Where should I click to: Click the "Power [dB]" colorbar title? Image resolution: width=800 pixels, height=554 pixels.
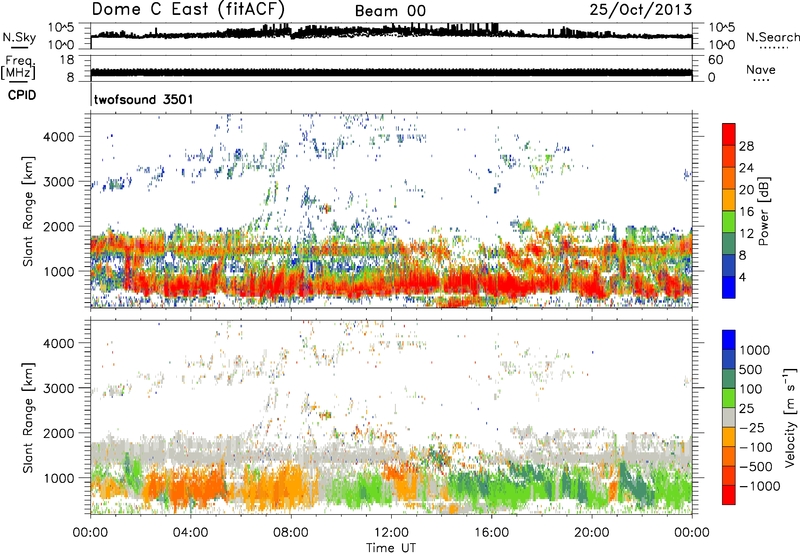[x=763, y=211]
